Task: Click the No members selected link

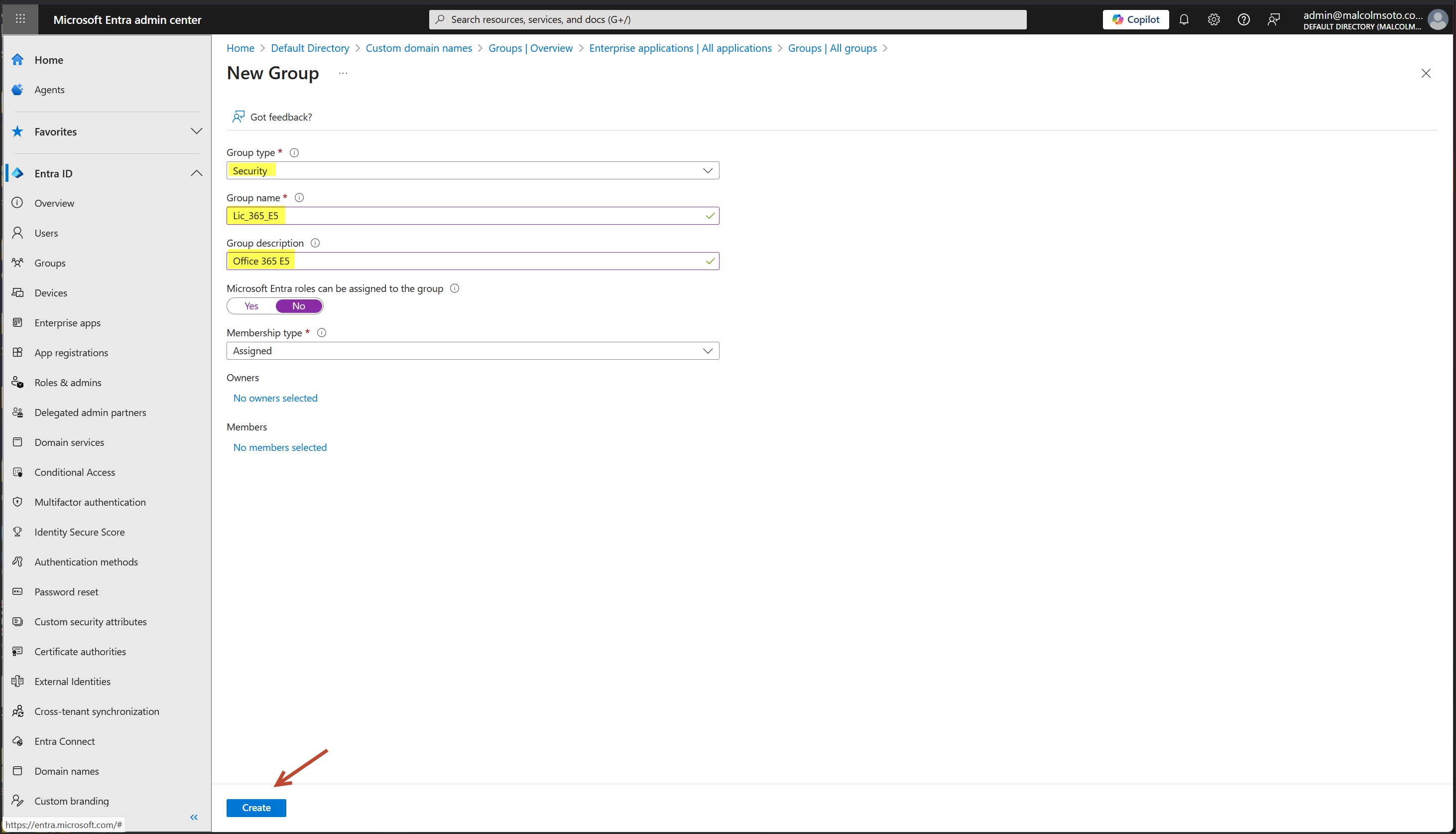Action: point(280,447)
